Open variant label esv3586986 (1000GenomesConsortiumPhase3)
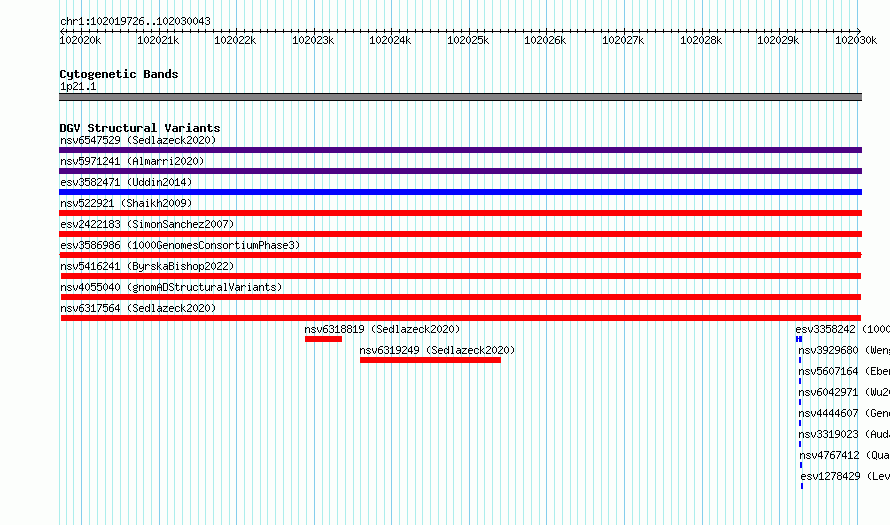Image resolution: width=890 pixels, height=525 pixels. [180, 245]
